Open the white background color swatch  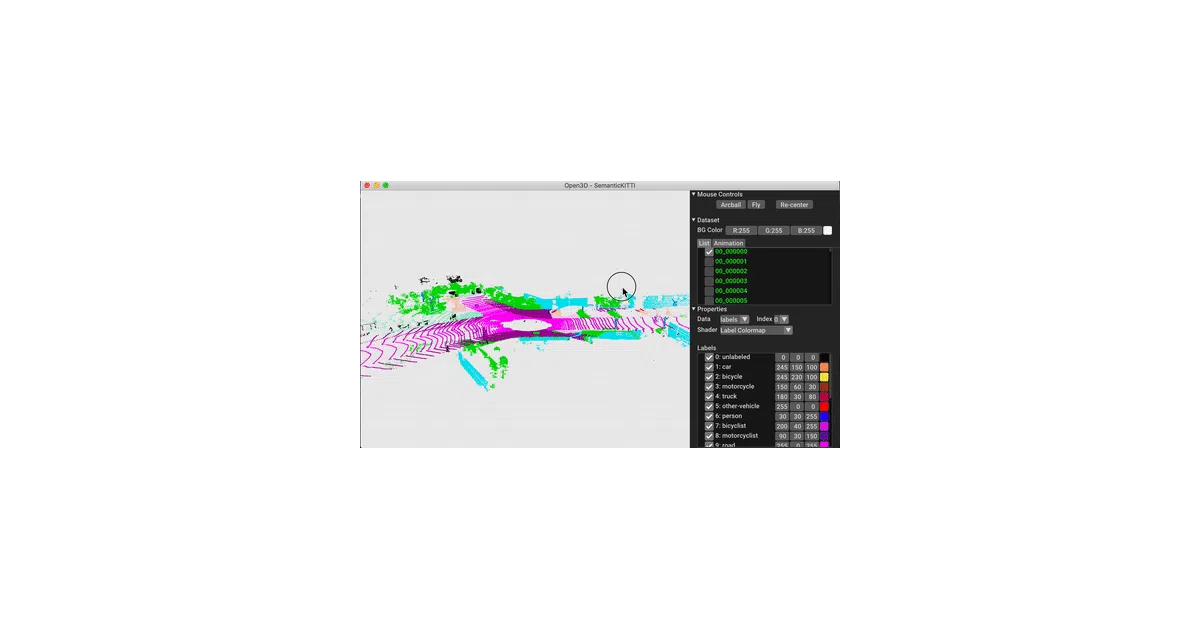[x=827, y=230]
